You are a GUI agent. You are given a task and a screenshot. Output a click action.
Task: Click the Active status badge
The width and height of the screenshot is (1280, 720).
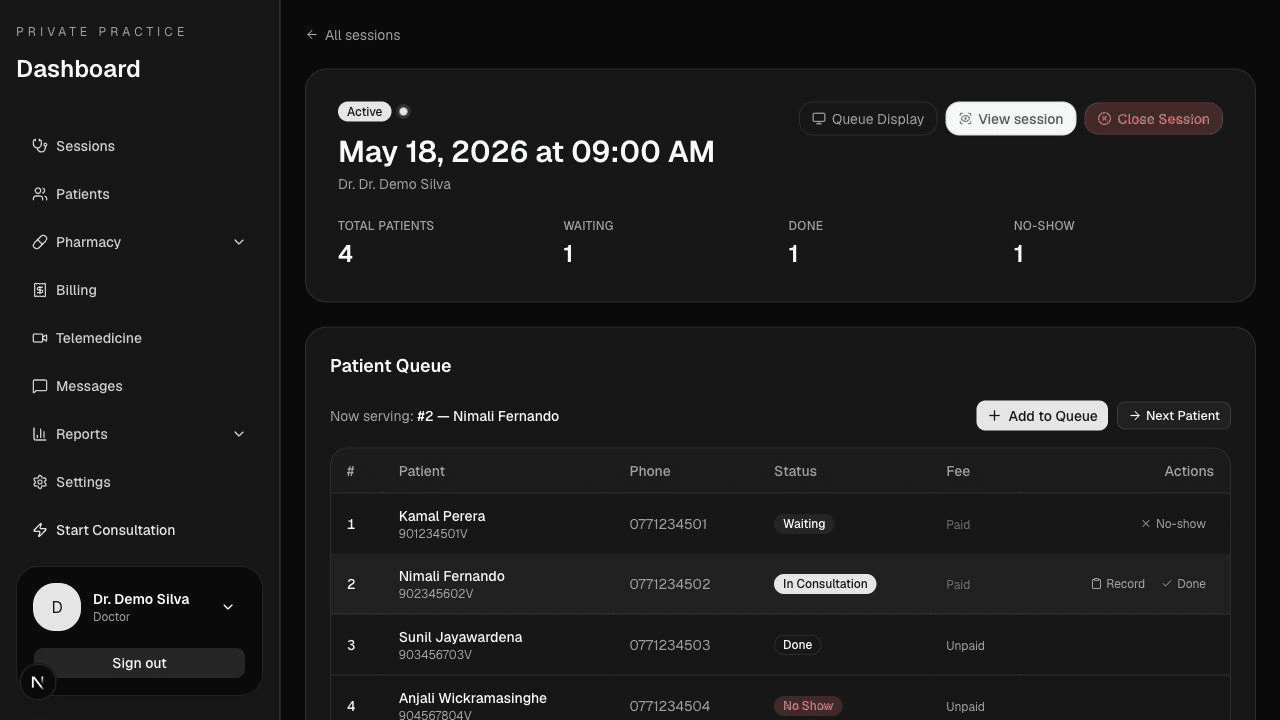365,112
